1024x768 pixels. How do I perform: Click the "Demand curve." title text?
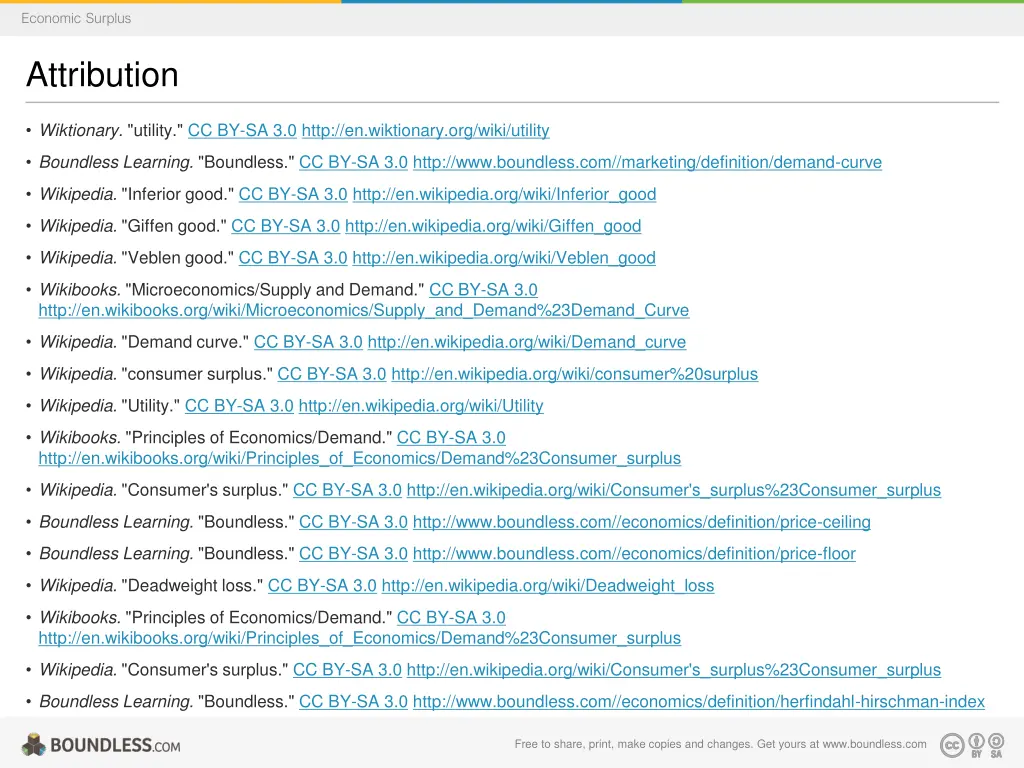pyautogui.click(x=185, y=342)
